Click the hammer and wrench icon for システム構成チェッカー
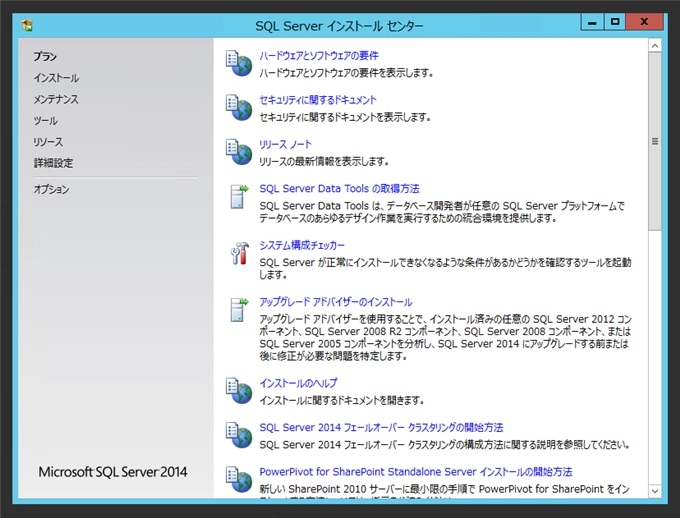Viewport: 680px width, 518px height. [x=239, y=253]
